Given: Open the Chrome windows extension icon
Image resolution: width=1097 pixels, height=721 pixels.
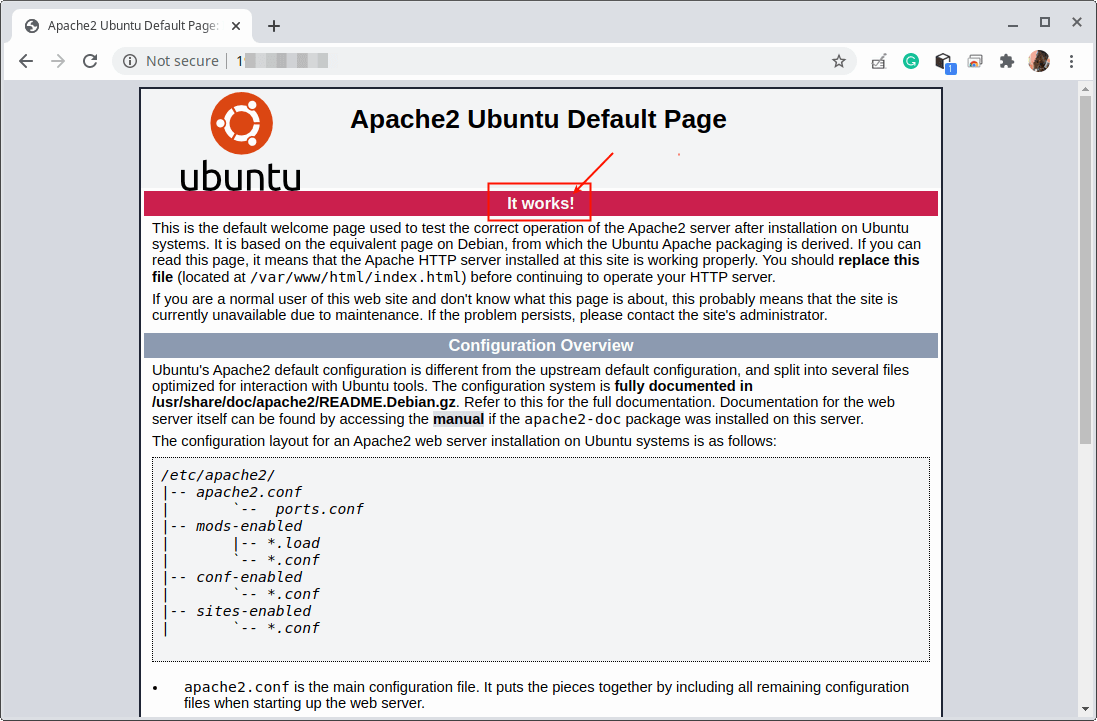Looking at the screenshot, I should 975,61.
